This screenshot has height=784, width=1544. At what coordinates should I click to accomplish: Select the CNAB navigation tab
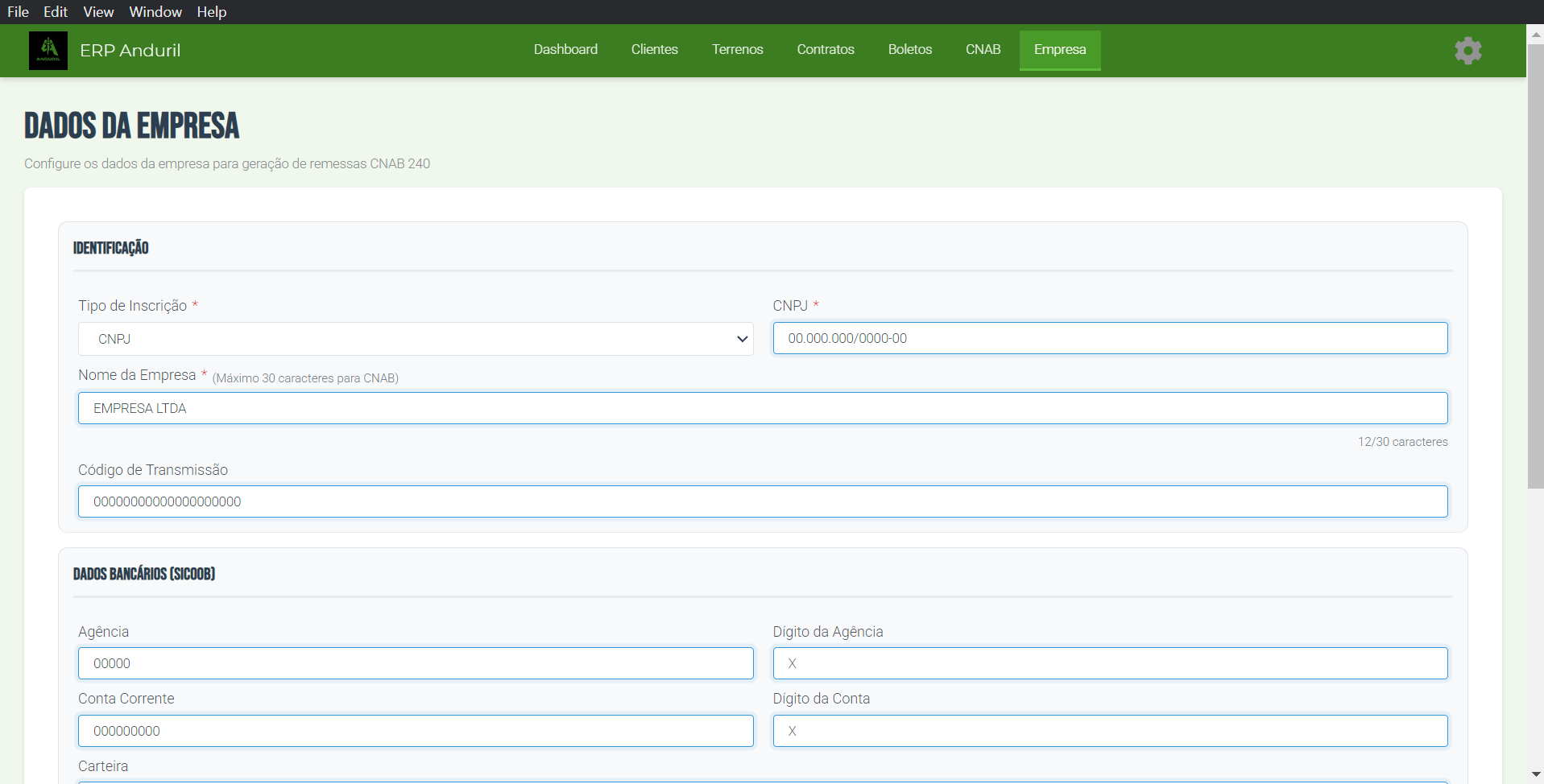click(x=983, y=50)
